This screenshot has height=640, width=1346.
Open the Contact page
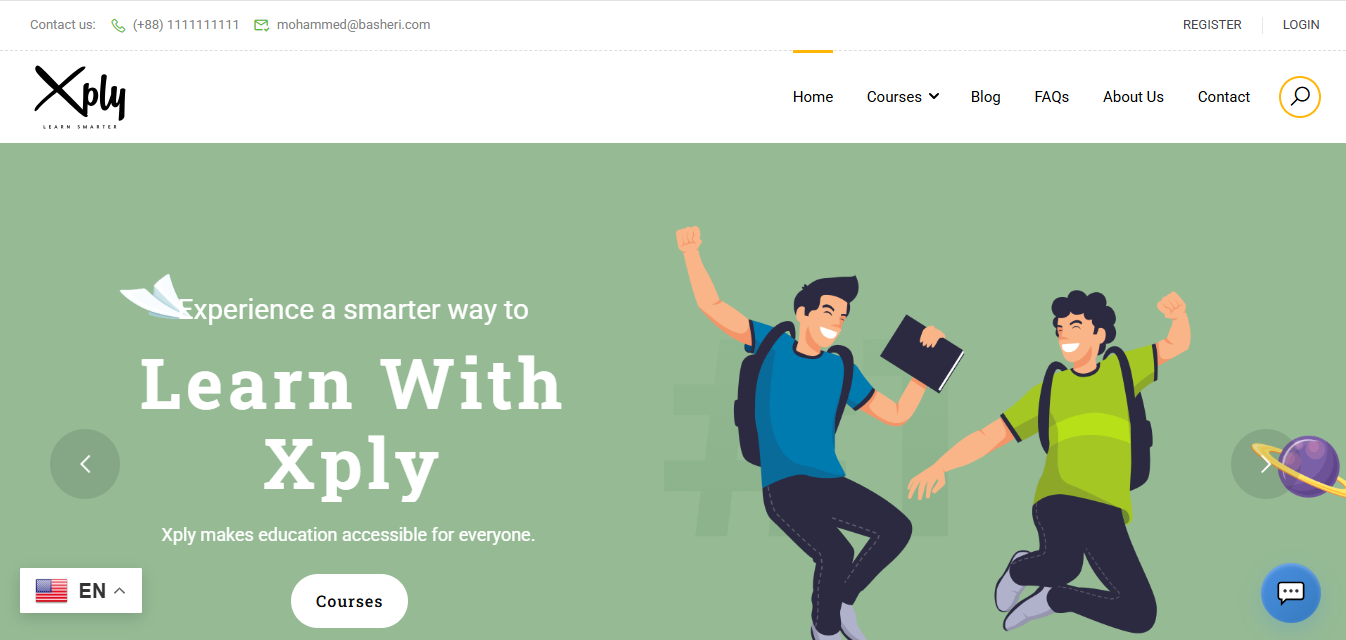pyautogui.click(x=1224, y=97)
